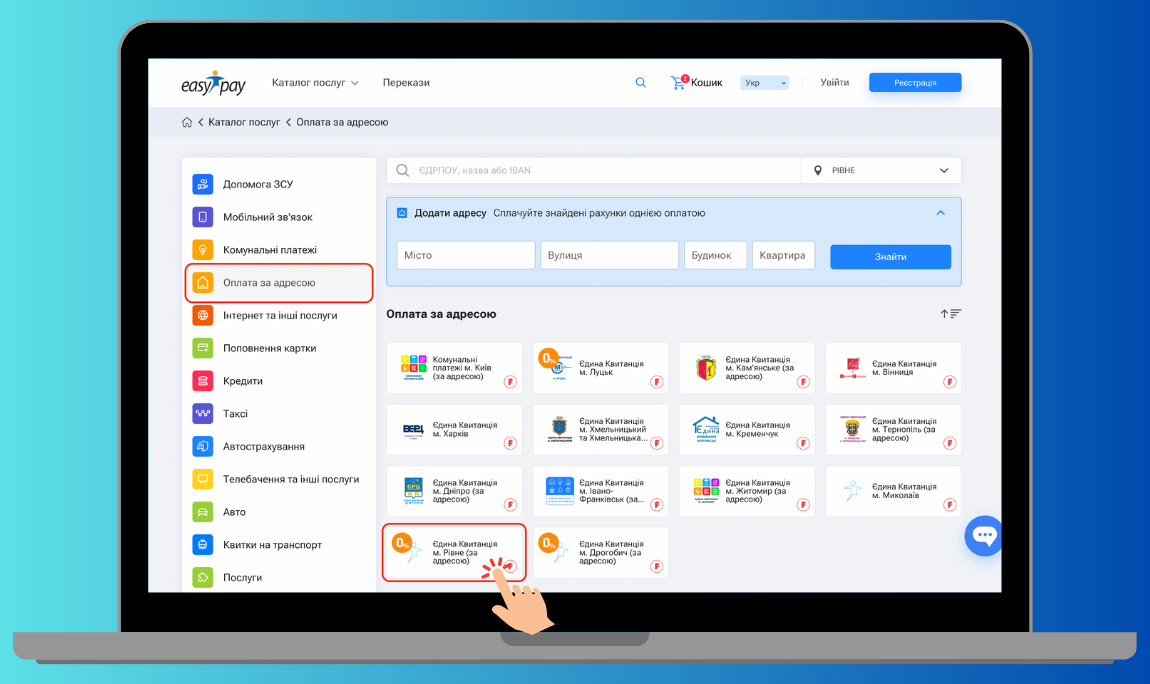Click favorite badge on Луцьк card
This screenshot has height=684, width=1150.
[x=657, y=382]
